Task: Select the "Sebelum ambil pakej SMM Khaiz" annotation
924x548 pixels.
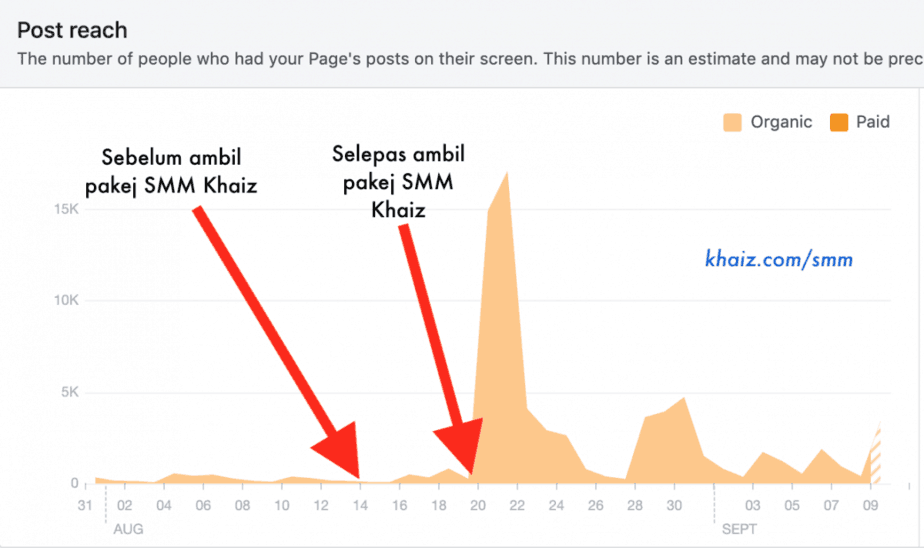Action: pyautogui.click(x=179, y=170)
